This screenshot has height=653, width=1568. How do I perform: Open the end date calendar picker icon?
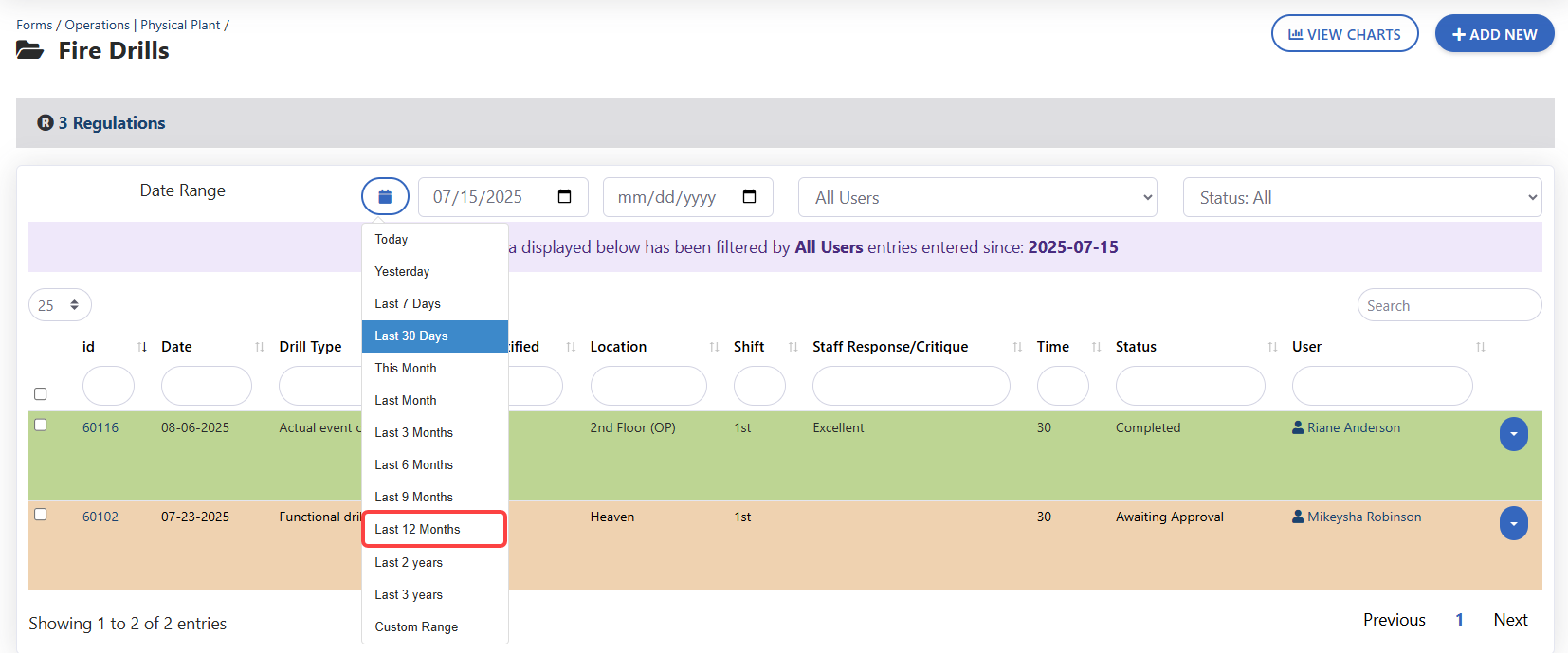(750, 197)
